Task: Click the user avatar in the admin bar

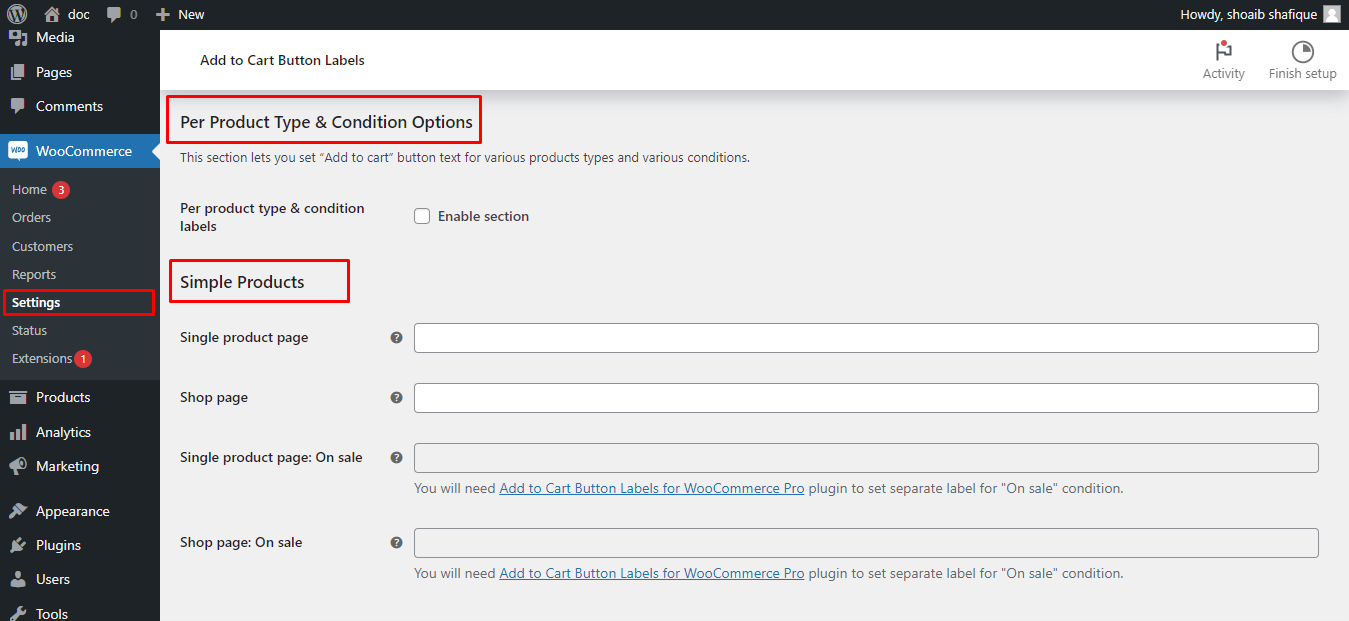Action: tap(1332, 14)
